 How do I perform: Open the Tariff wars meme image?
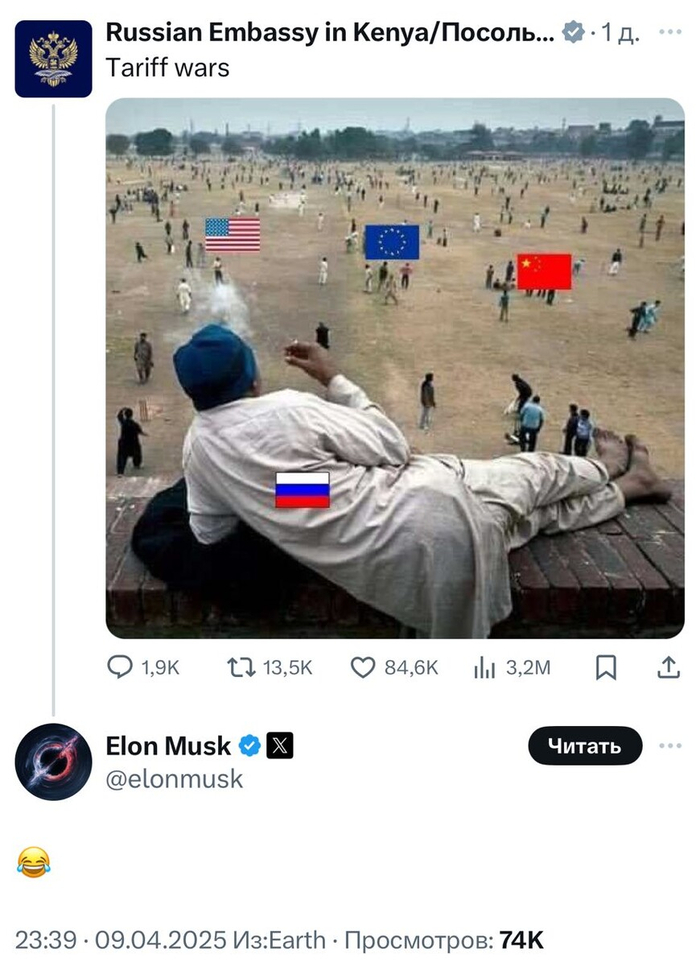pos(395,368)
